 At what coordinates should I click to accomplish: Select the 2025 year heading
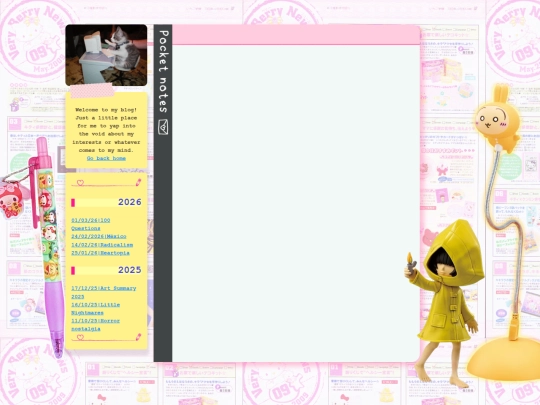point(106,270)
